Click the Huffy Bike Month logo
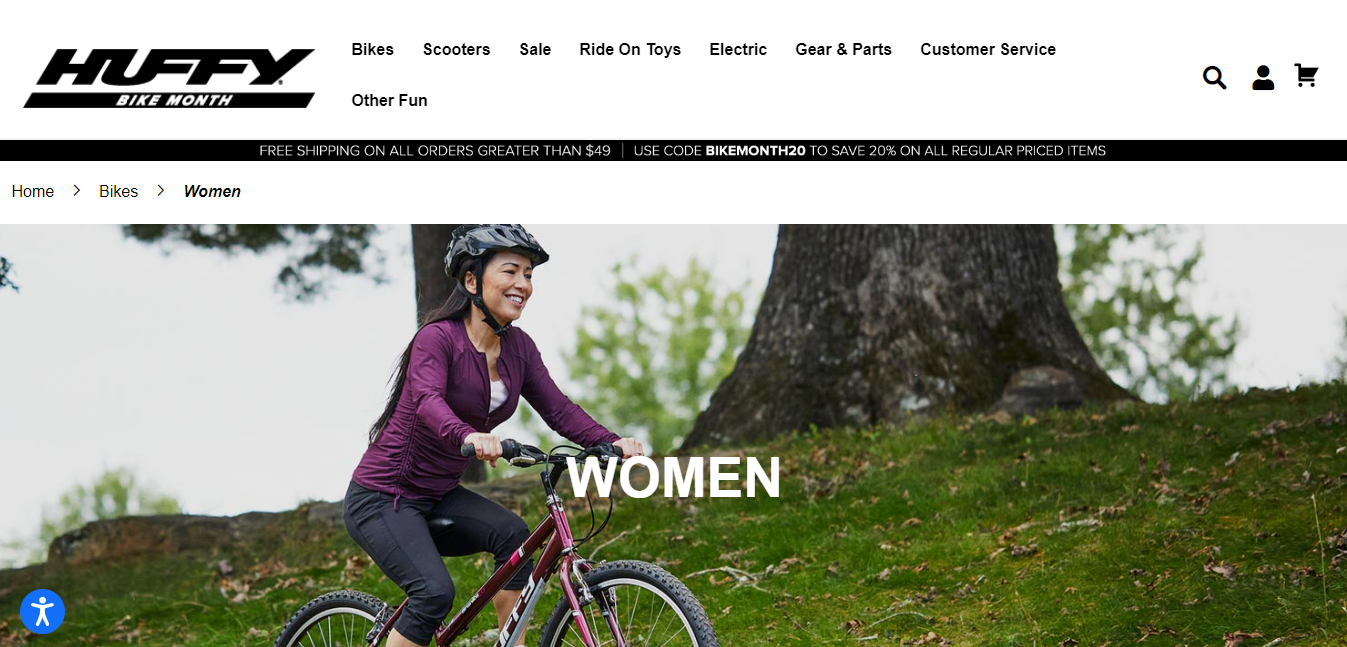The image size is (1347, 647). pyautogui.click(x=169, y=78)
